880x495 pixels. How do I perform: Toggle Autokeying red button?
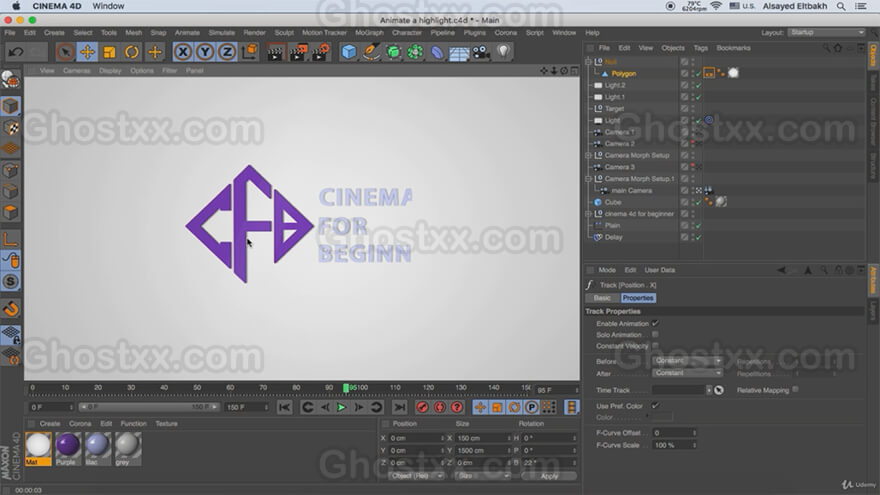[440, 407]
